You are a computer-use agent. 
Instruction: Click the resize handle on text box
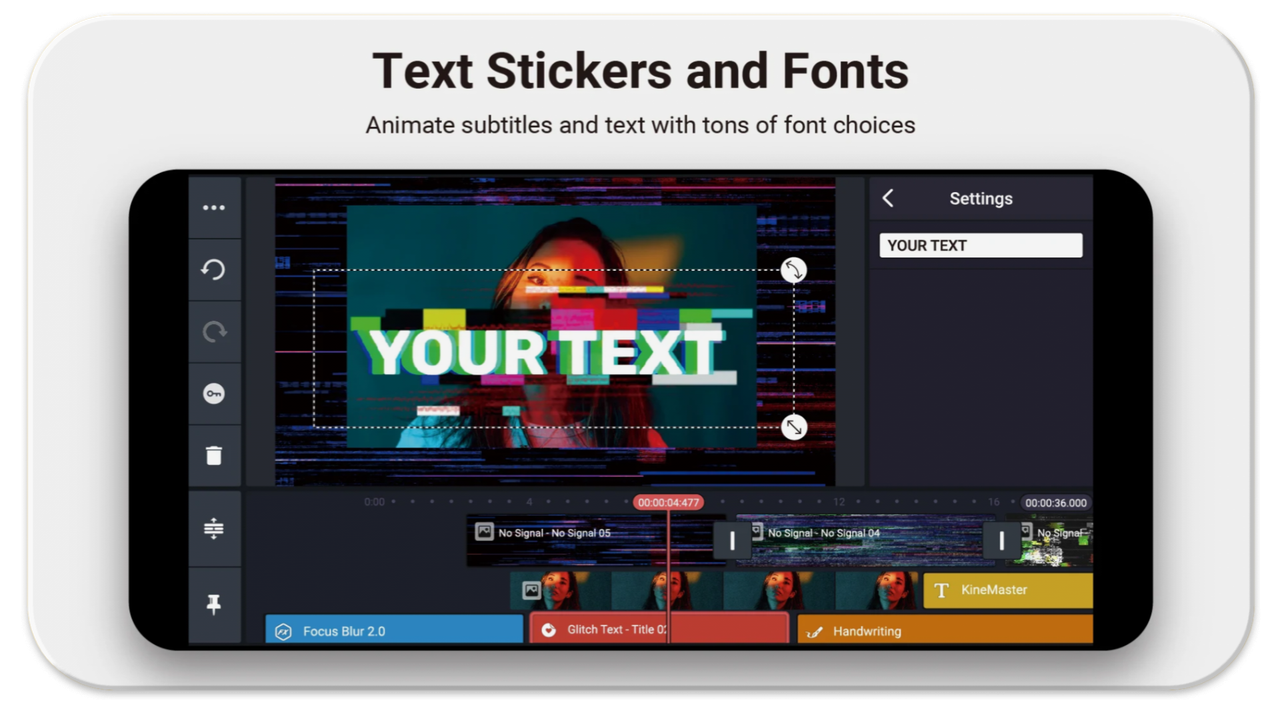pos(794,427)
